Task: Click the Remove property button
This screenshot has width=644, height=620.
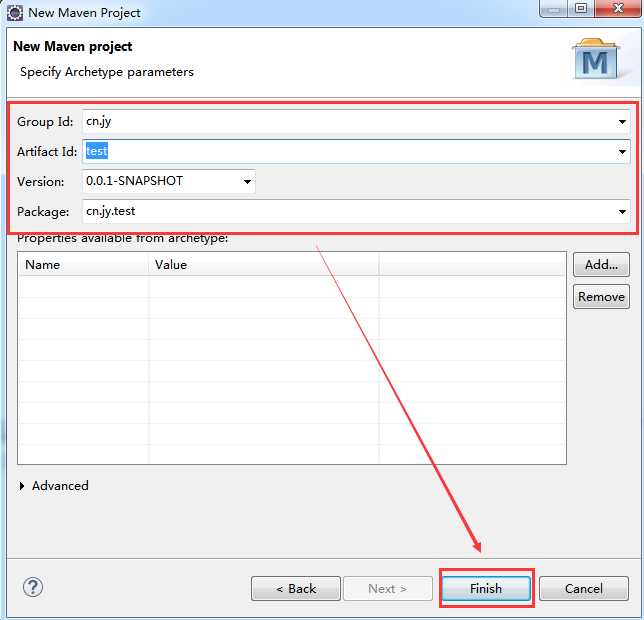Action: pos(601,296)
